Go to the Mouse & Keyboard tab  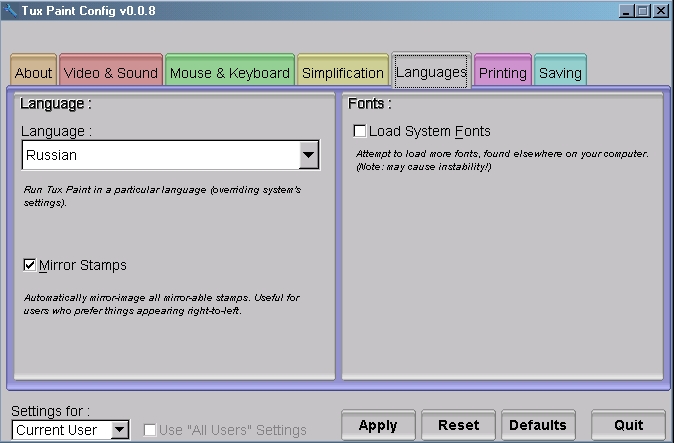[x=229, y=73]
